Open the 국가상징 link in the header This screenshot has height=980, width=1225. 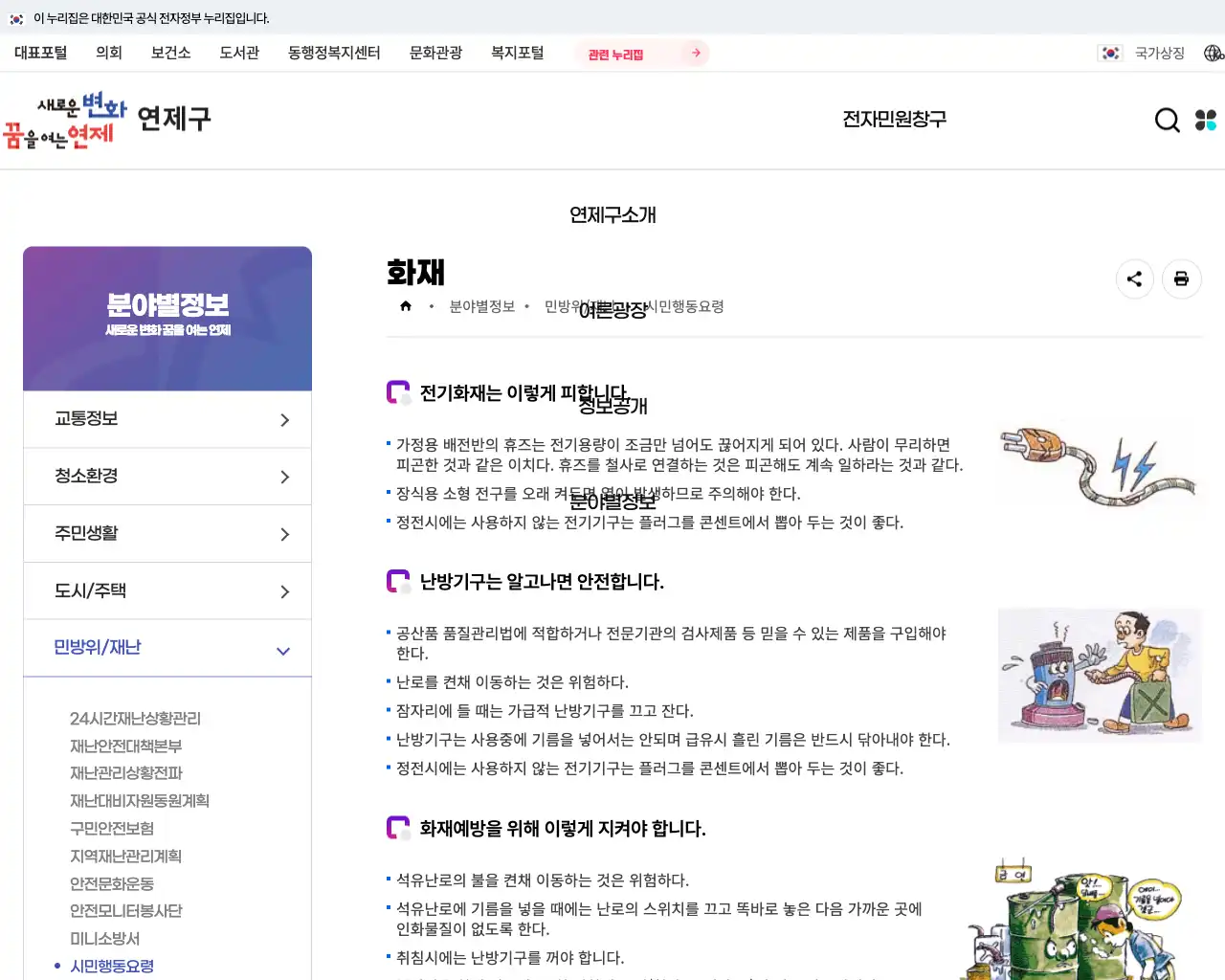coord(1158,53)
